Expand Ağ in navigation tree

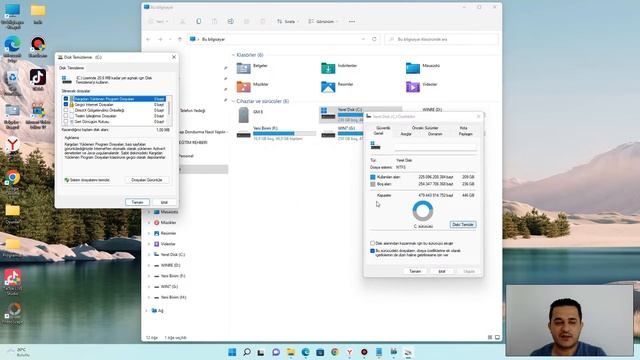click(x=146, y=311)
